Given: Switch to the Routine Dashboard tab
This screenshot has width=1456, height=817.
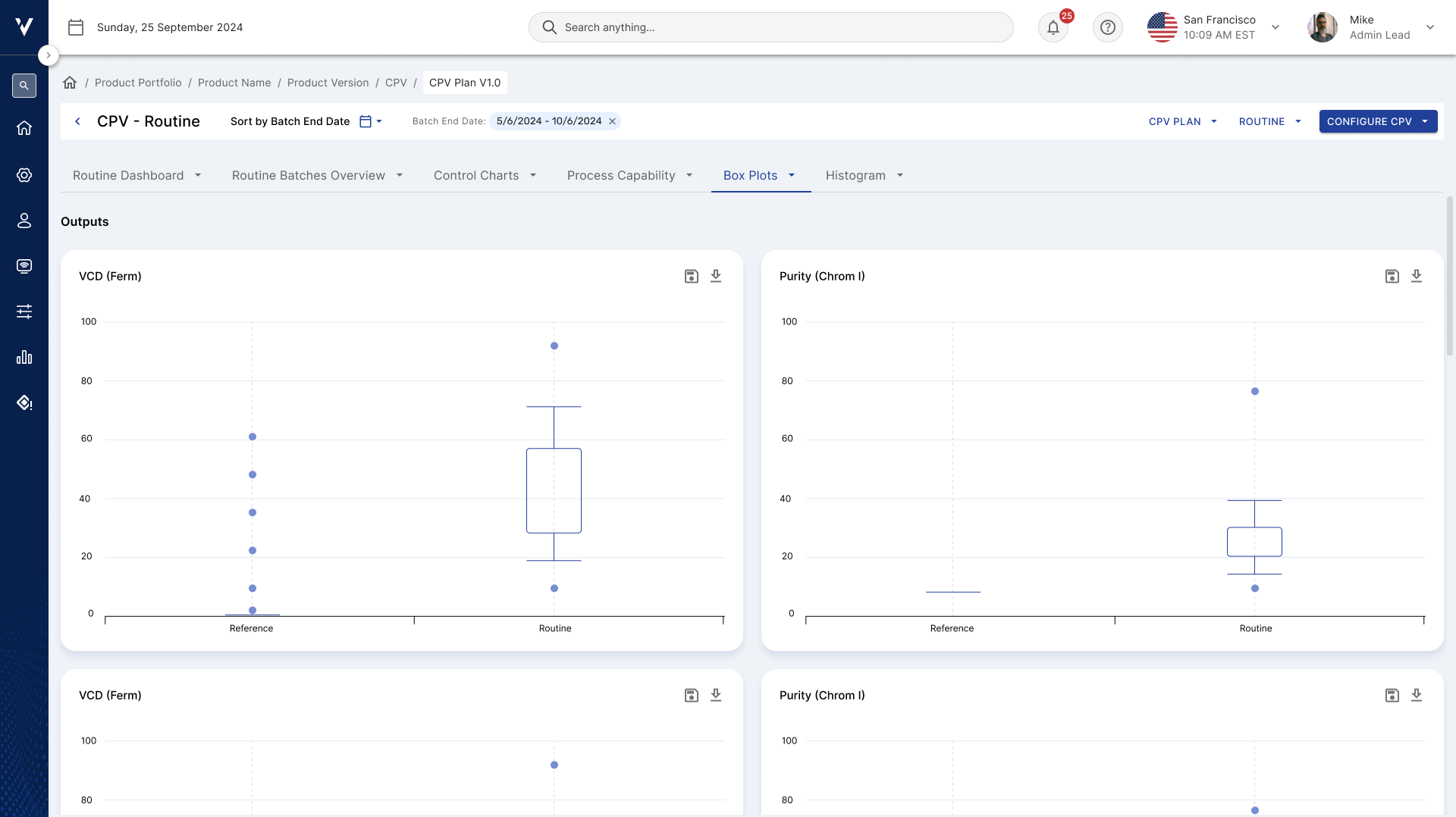Looking at the screenshot, I should 137,176.
